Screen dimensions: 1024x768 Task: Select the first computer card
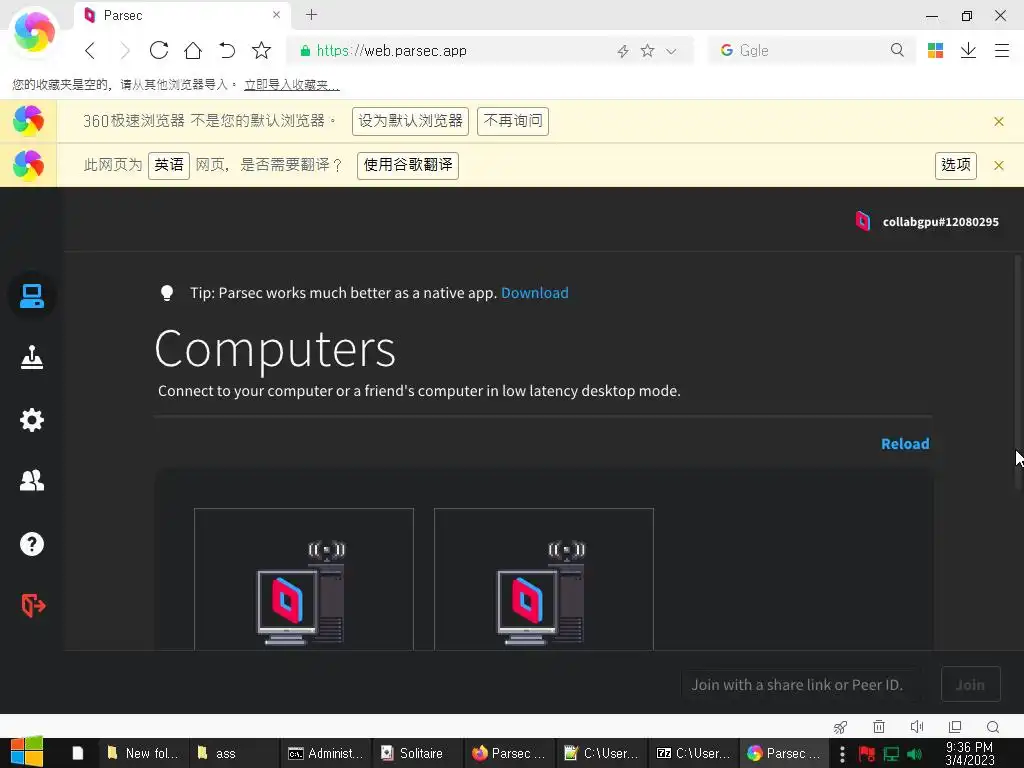click(304, 579)
